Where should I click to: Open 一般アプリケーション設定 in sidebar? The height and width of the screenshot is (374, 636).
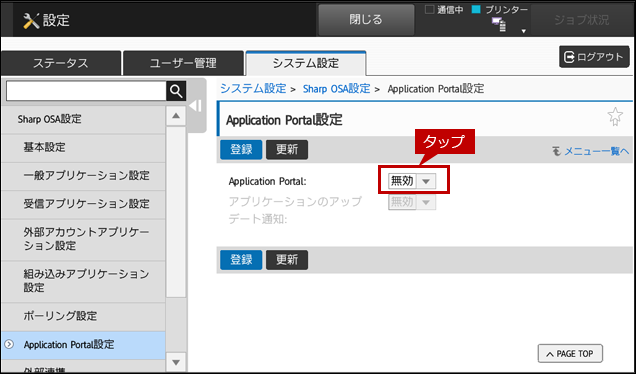point(83,176)
